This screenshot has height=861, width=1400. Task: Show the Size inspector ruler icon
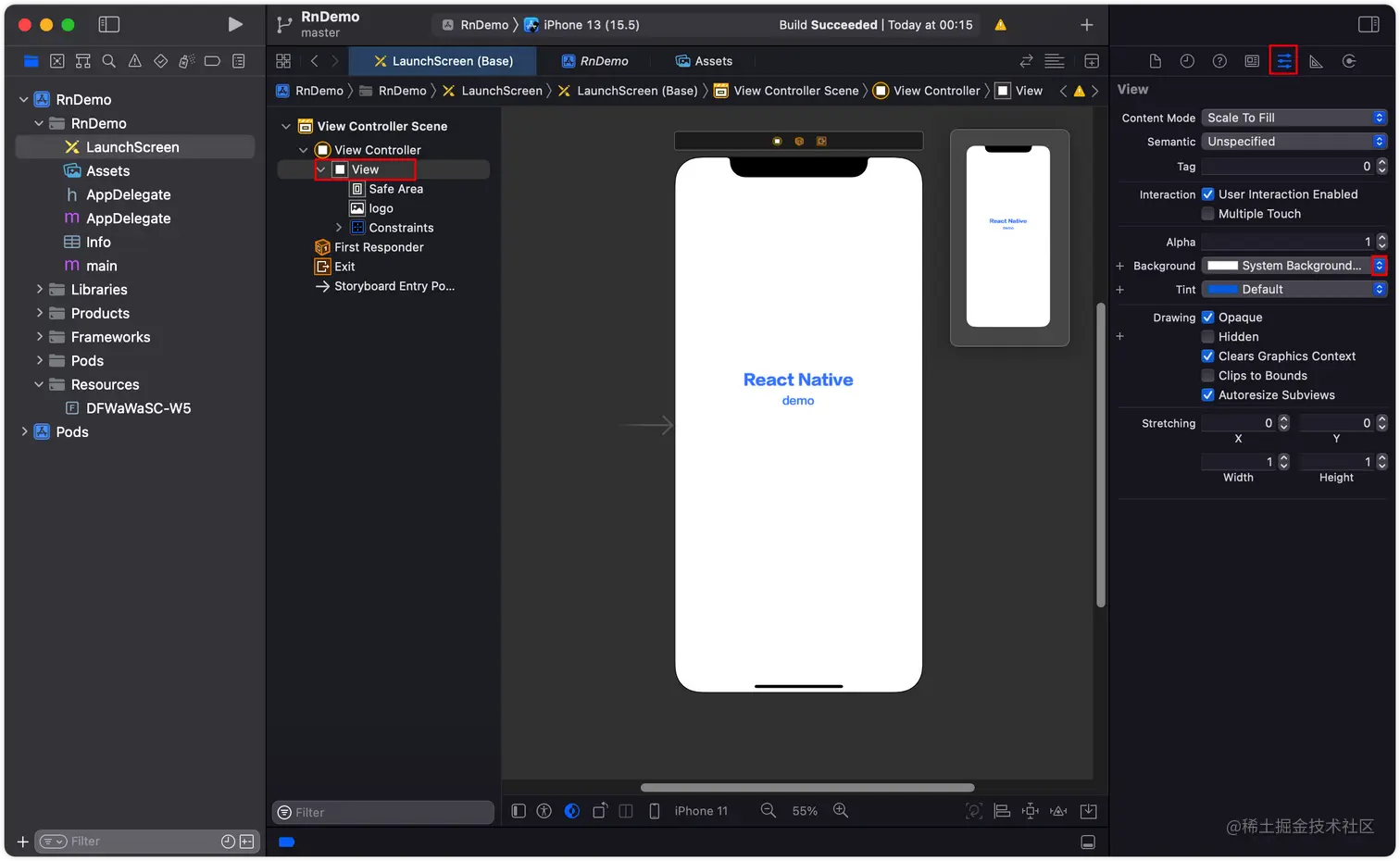coord(1316,61)
